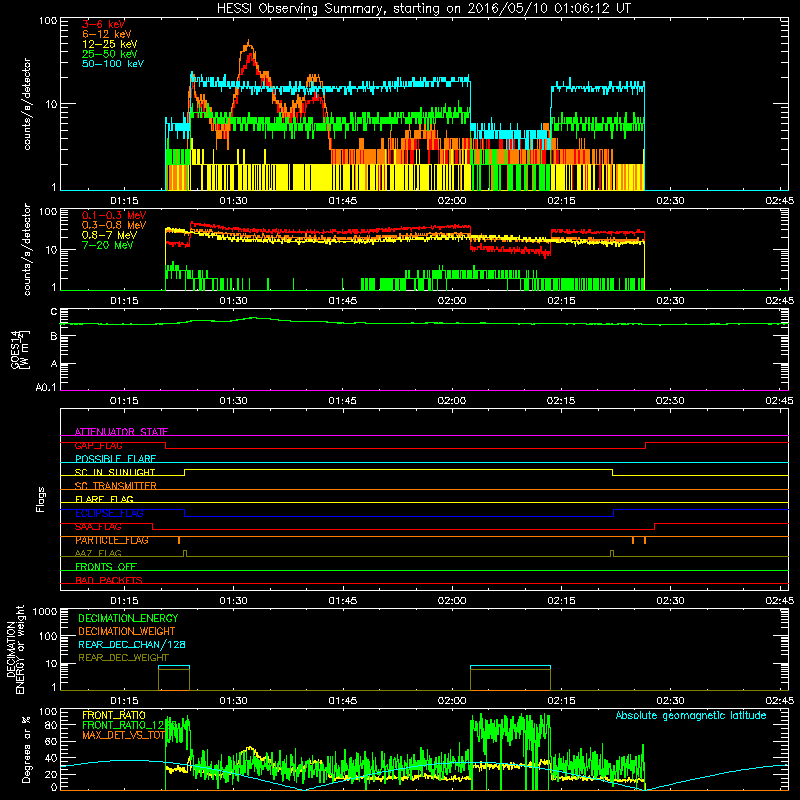Click the GOES14 axis label
The height and width of the screenshot is (800, 800).
pos(19,349)
